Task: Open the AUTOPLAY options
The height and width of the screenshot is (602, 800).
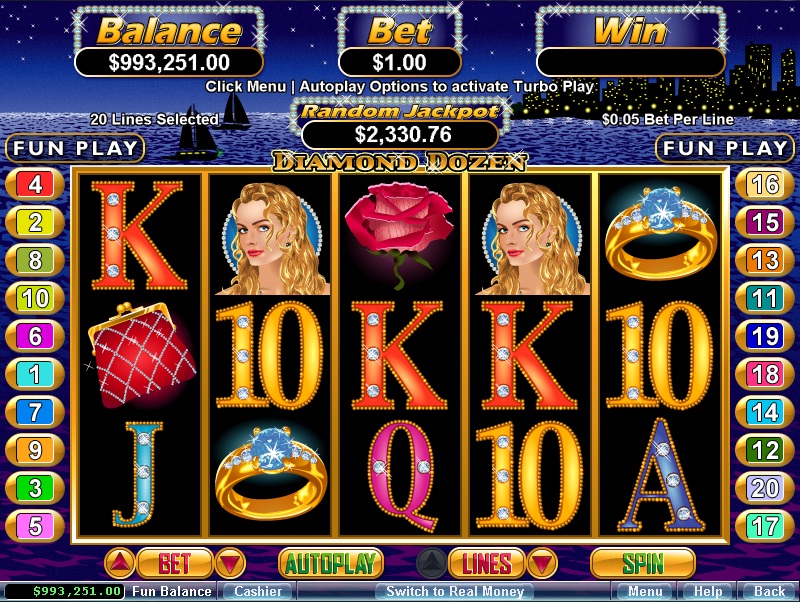Action: pos(331,563)
